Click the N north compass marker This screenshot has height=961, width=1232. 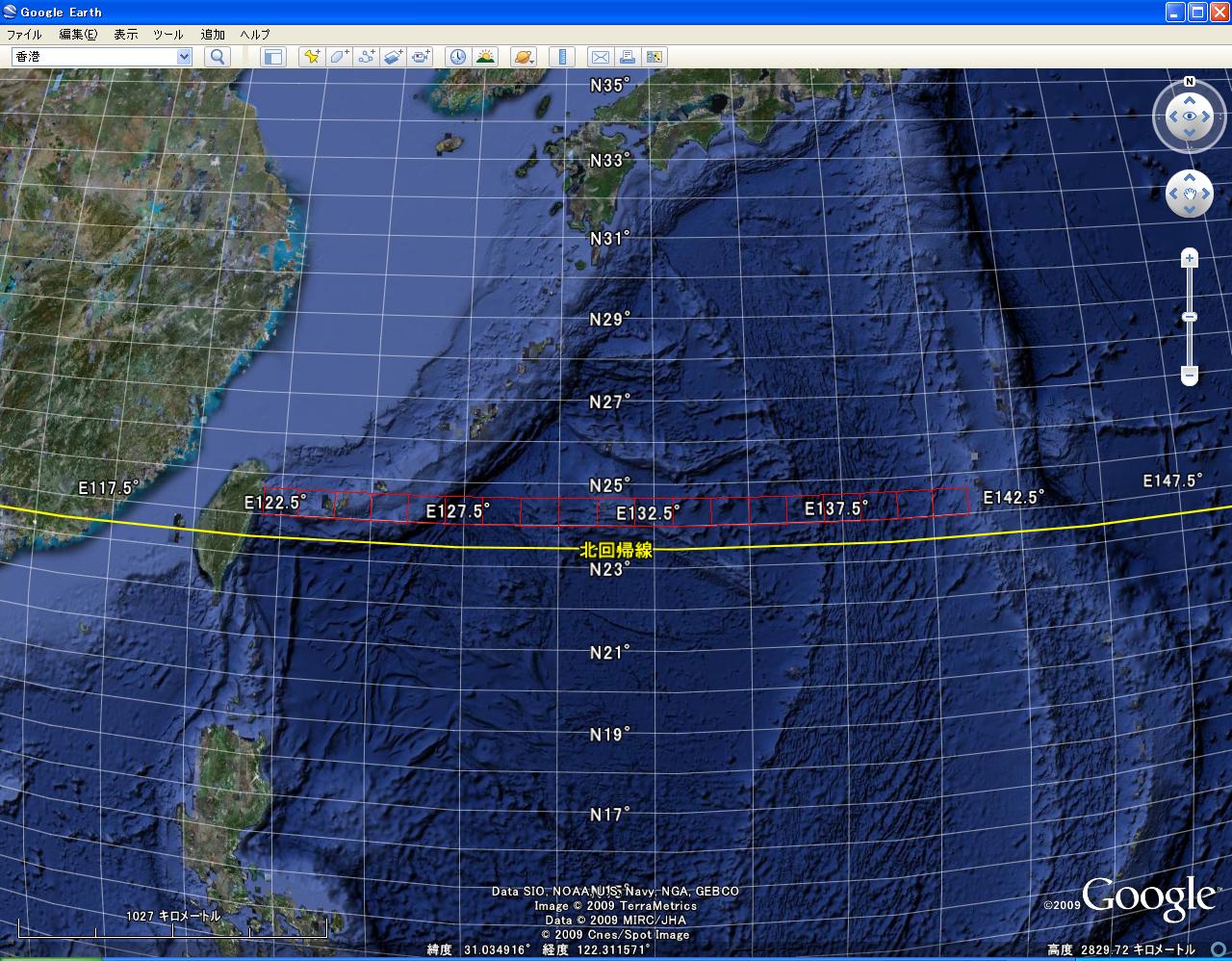tap(1190, 82)
